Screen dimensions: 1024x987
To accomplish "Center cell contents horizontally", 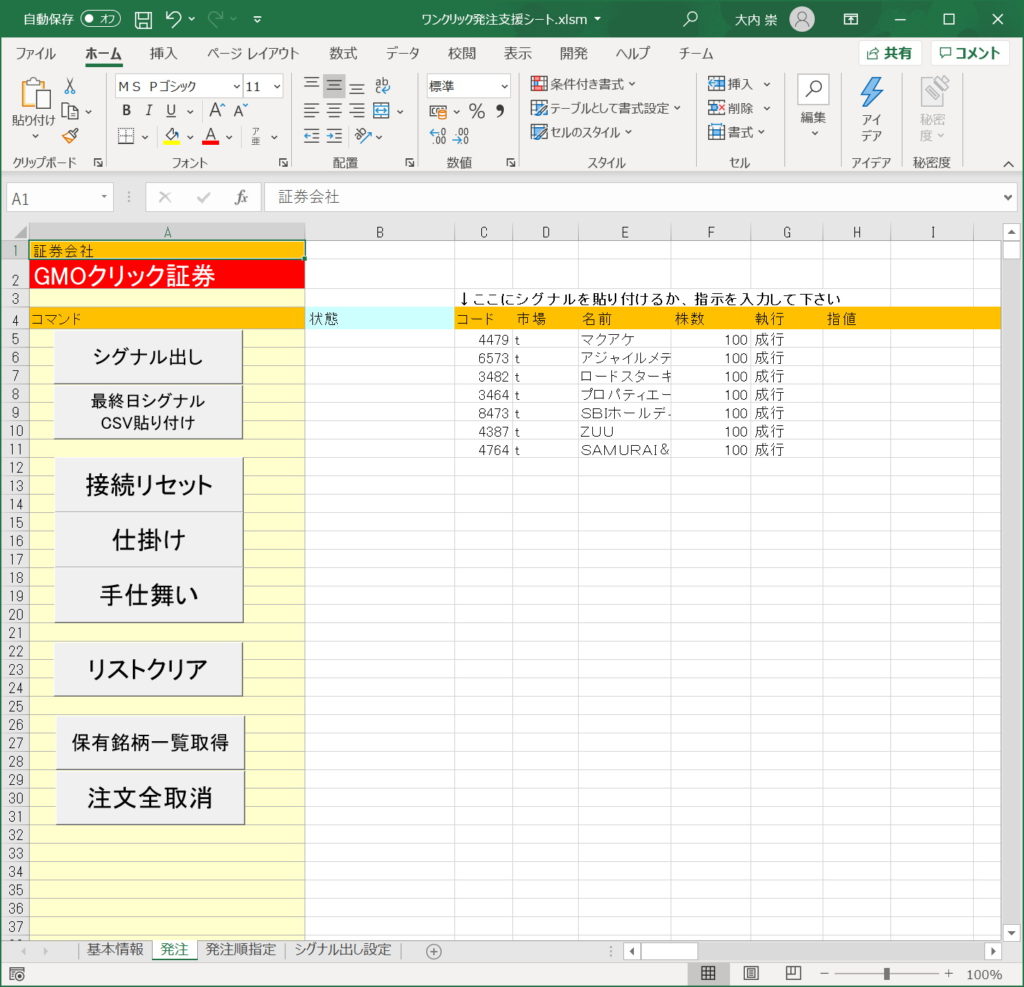I will click(334, 110).
